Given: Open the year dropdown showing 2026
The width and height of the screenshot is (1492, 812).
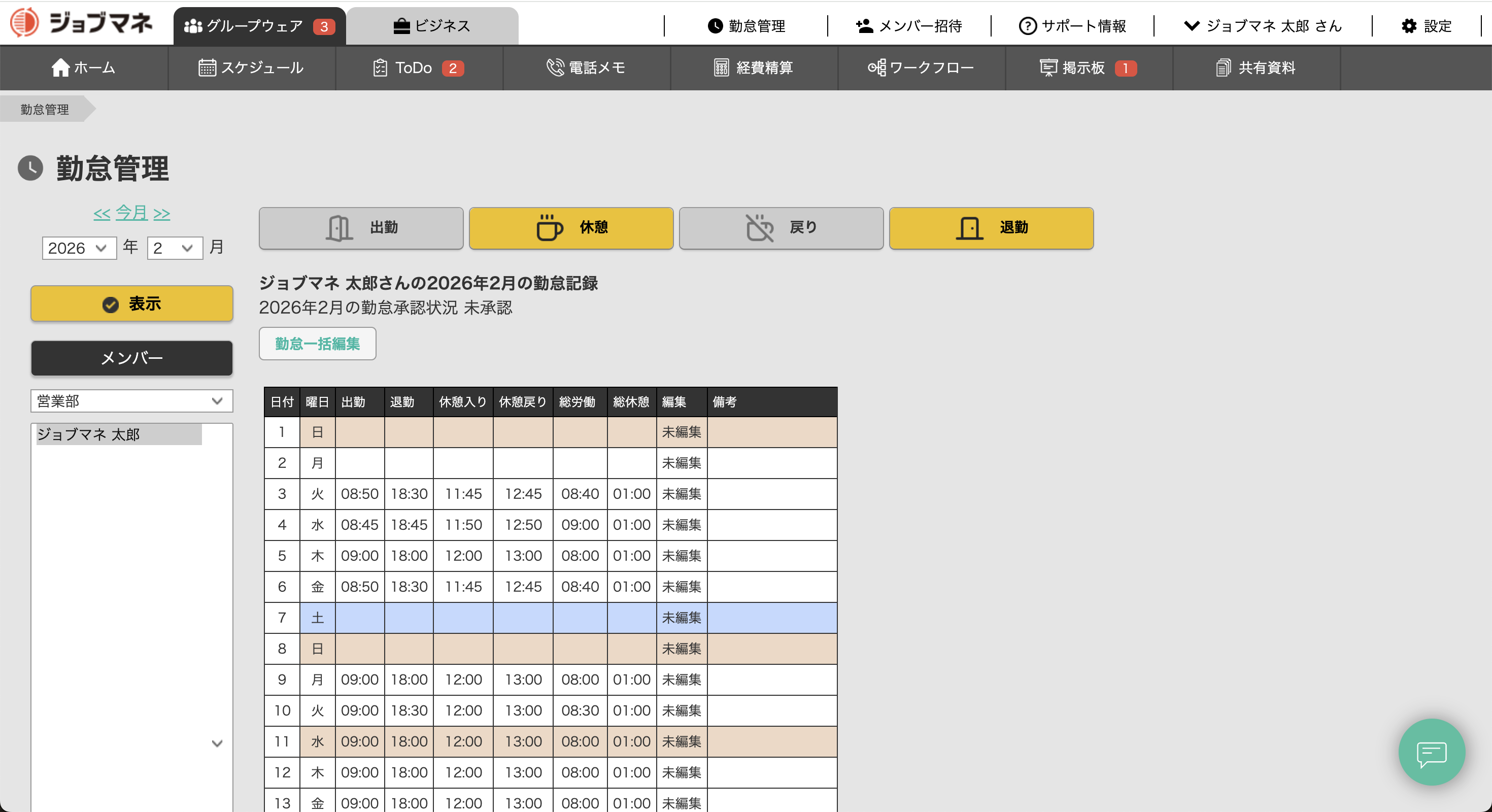Looking at the screenshot, I should [79, 248].
